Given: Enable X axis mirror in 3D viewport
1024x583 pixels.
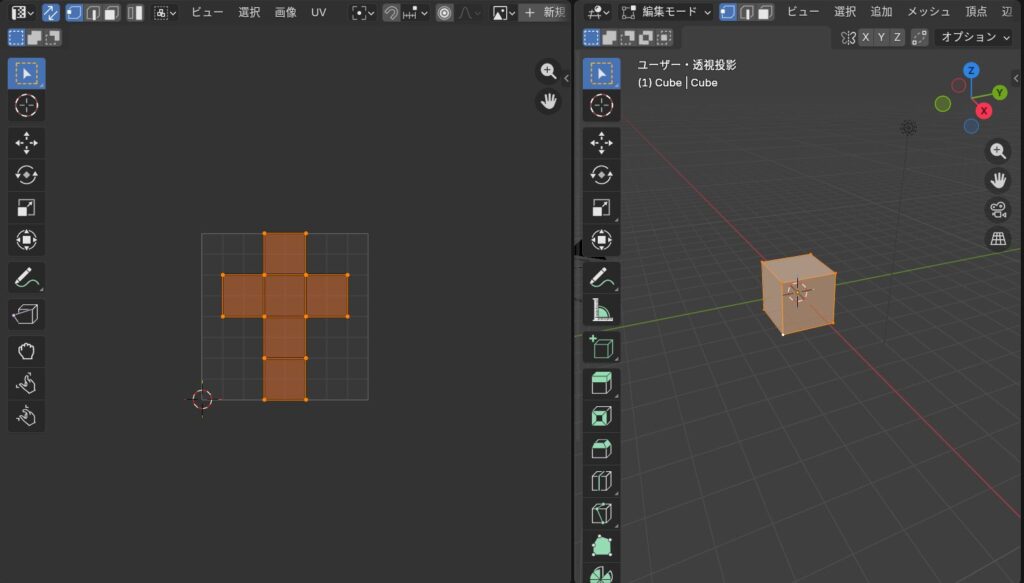Looking at the screenshot, I should [x=866, y=37].
